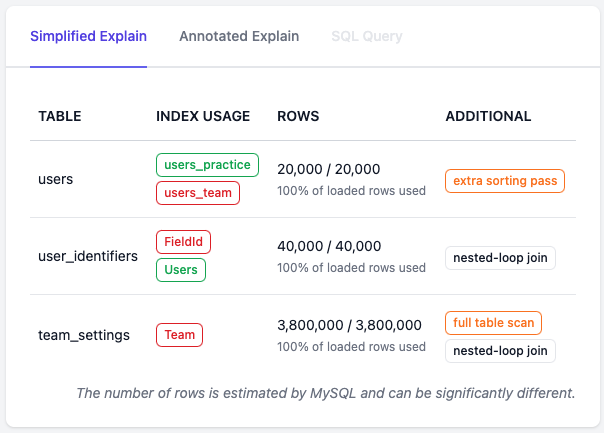
Task: Click loaded rows used text in users row
Action: (x=351, y=191)
